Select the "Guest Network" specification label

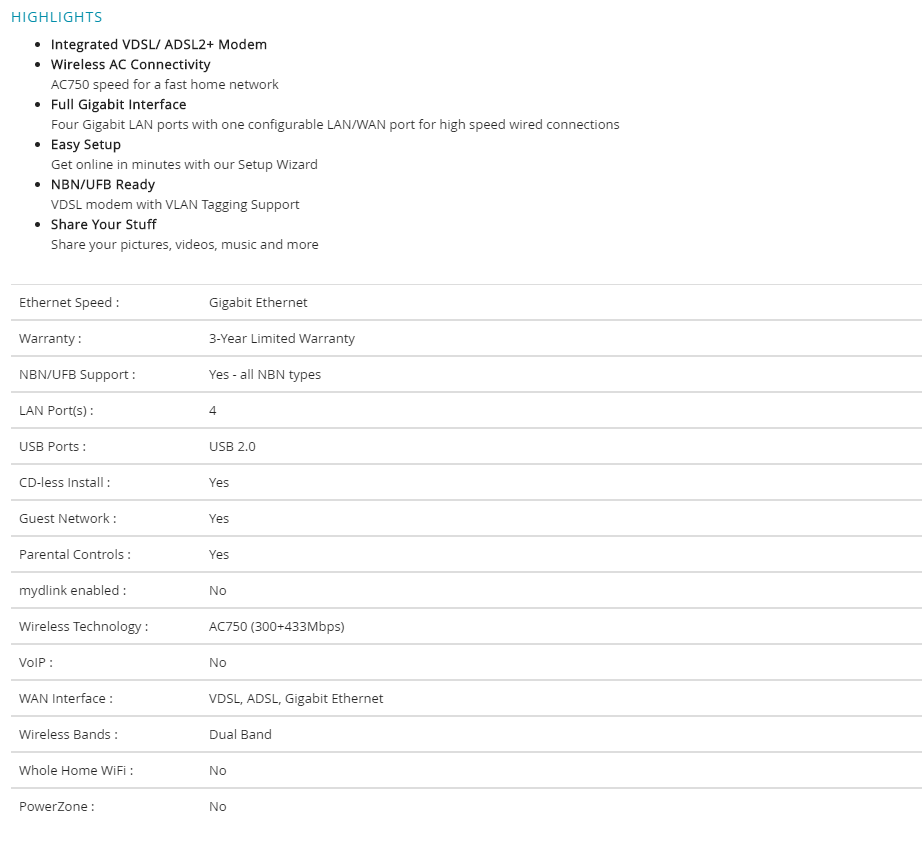68,518
